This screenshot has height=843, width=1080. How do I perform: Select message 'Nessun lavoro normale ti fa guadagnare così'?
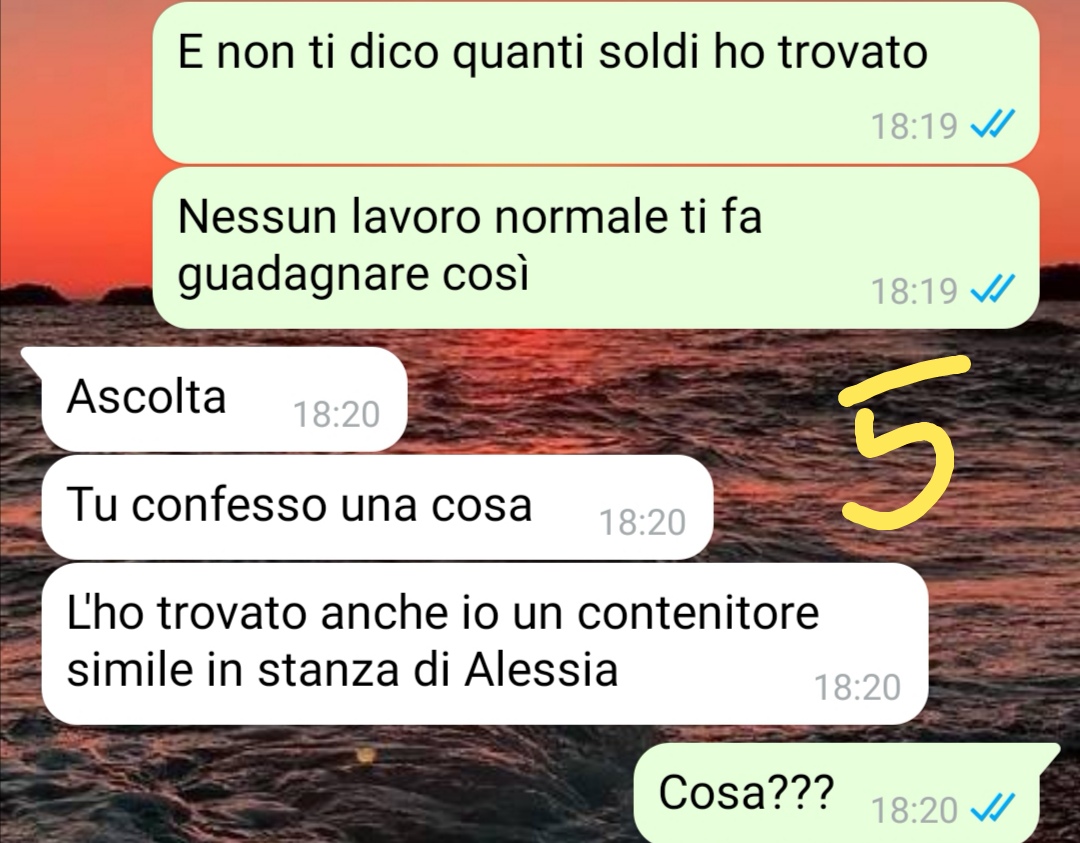pos(595,248)
